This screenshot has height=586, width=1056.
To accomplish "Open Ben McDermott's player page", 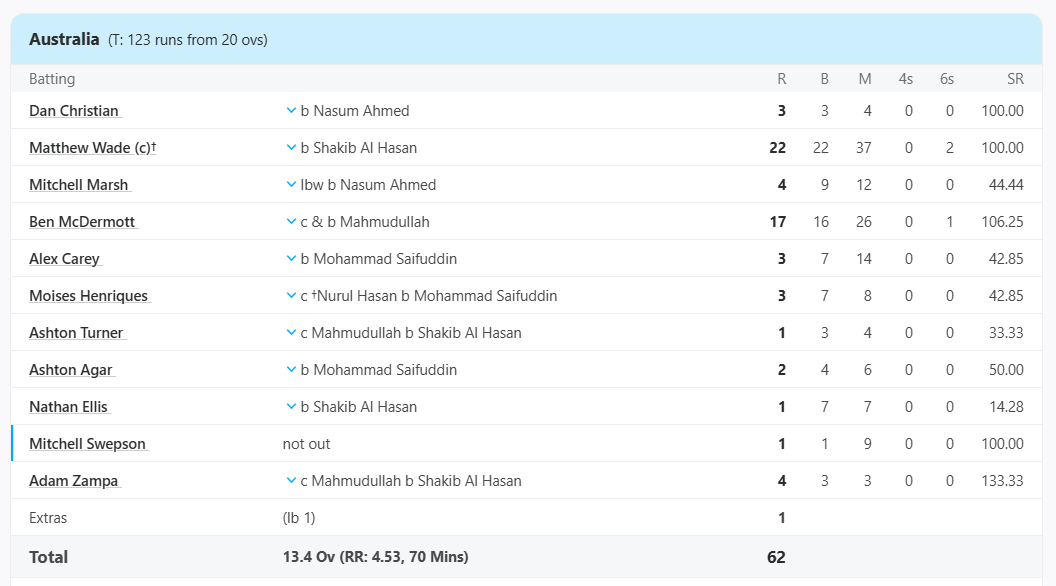I will 82,222.
